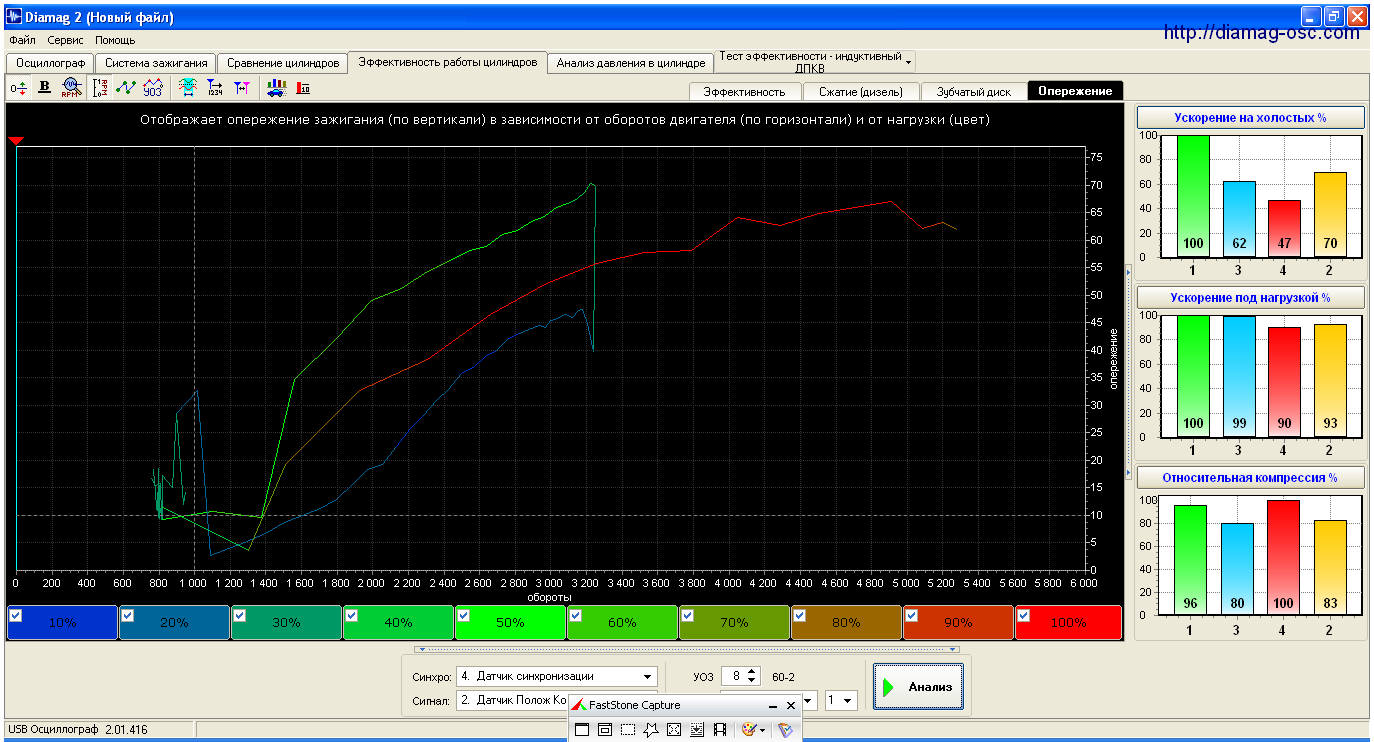The image size is (1374, 742).
Task: FastStone Capture: open settings icon
Action: (785, 729)
